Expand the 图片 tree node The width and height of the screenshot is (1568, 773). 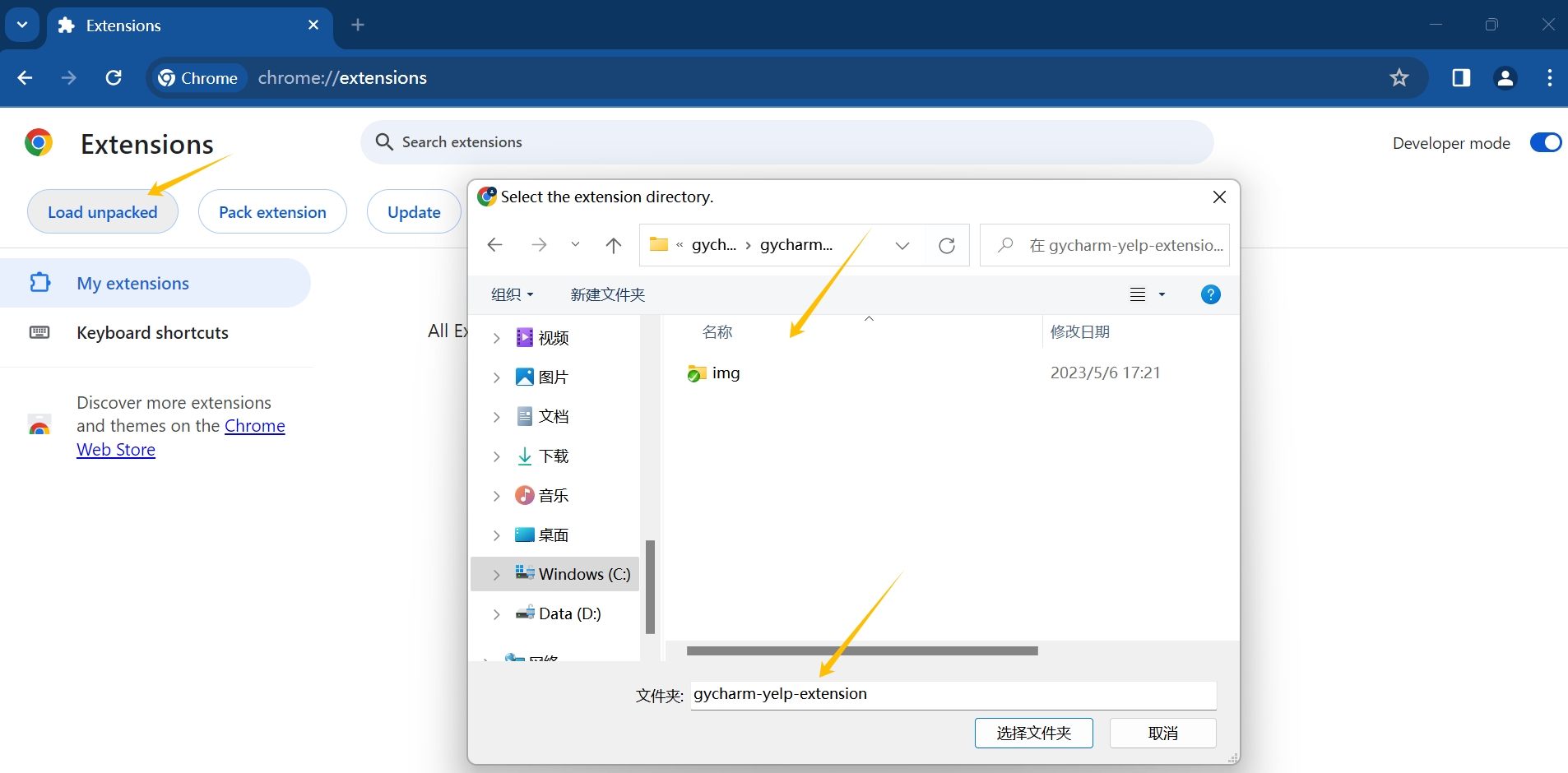tap(496, 377)
